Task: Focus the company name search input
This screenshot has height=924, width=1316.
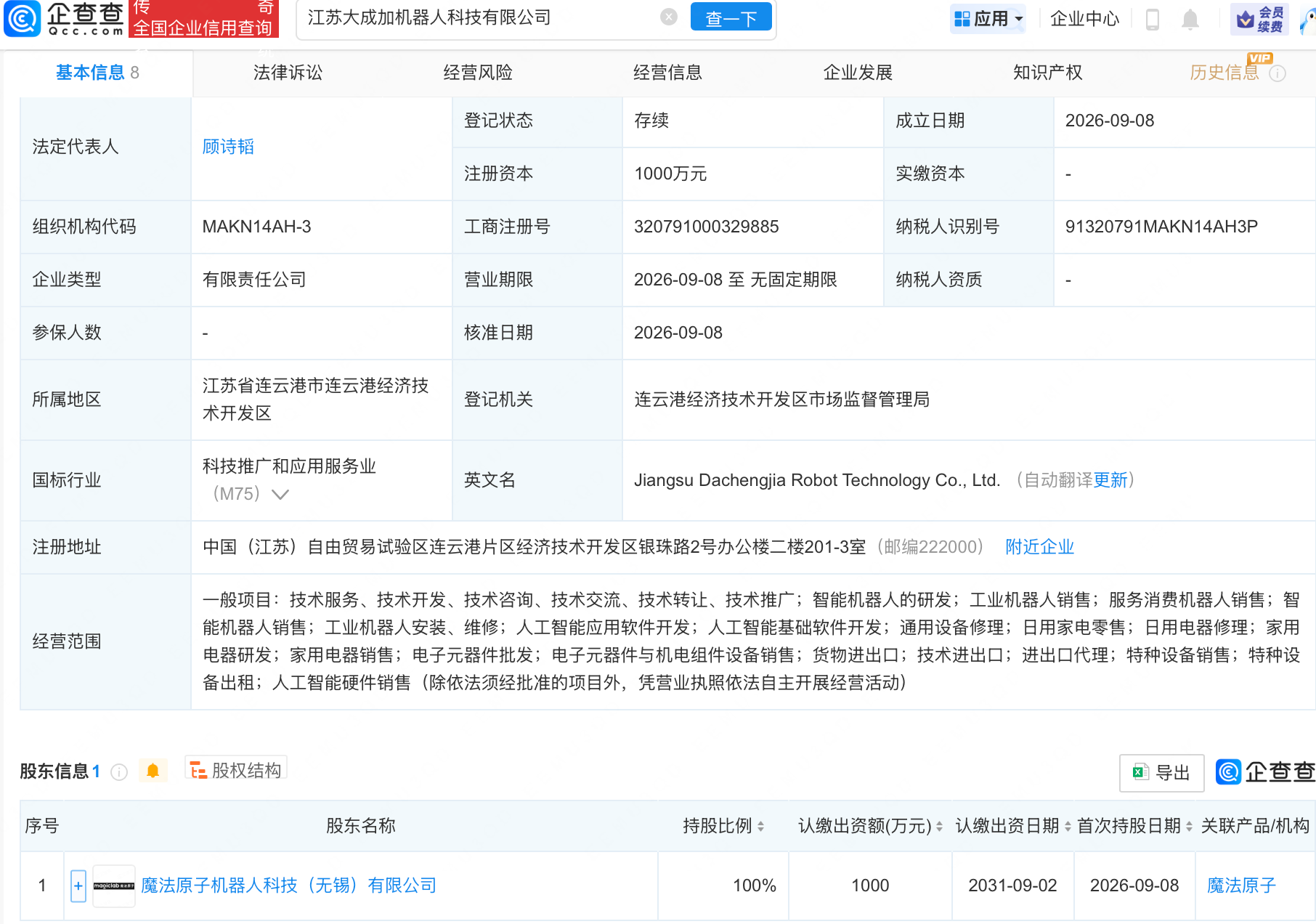Action: pyautogui.click(x=479, y=18)
